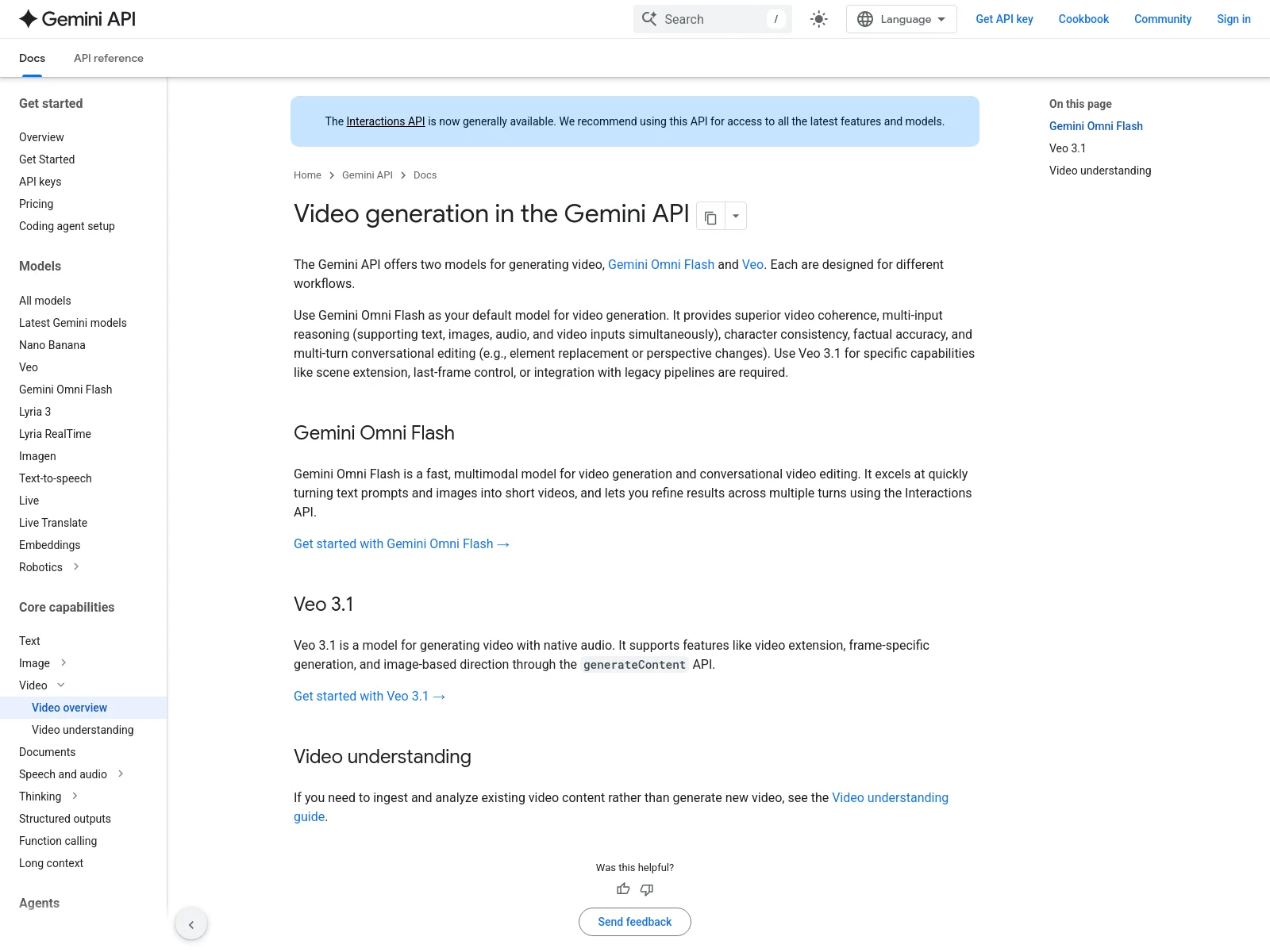Open Gemini Omni Flash link in intro paragraph

[661, 264]
